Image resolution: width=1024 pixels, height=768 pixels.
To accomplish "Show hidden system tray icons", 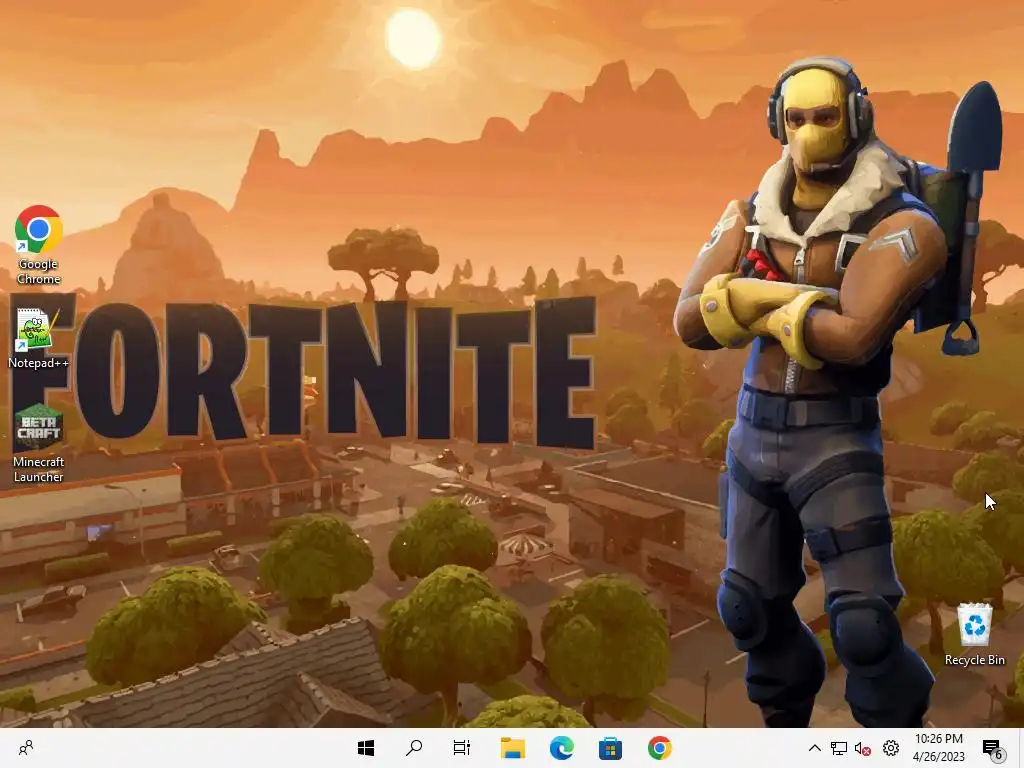I will tap(814, 748).
